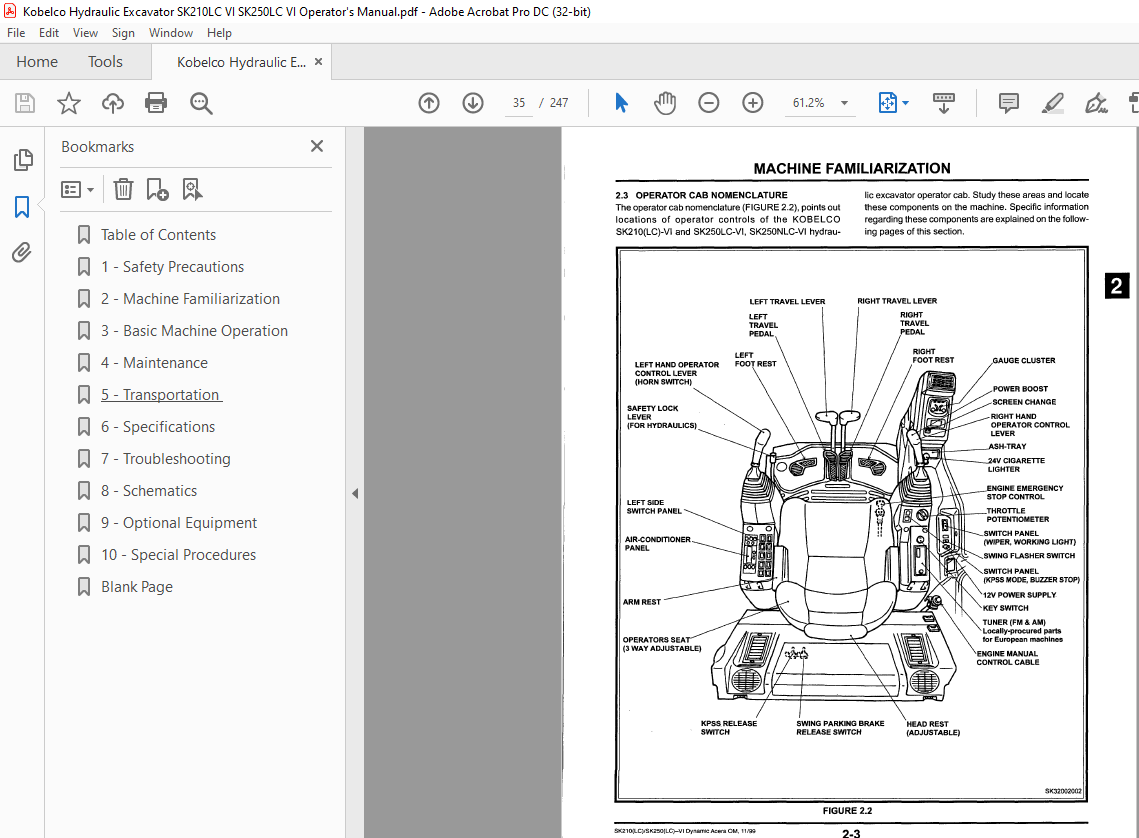1139x838 pixels.
Task: Open the bookmark options dropdown menu
Action: tap(78, 190)
